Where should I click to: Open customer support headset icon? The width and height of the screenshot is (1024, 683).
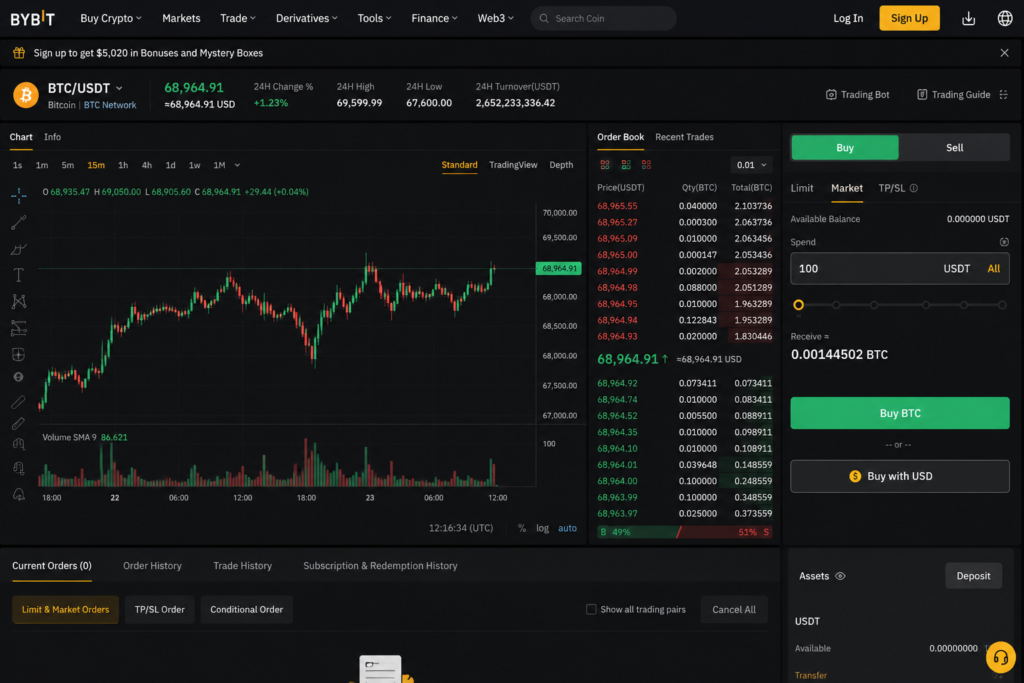1000,658
